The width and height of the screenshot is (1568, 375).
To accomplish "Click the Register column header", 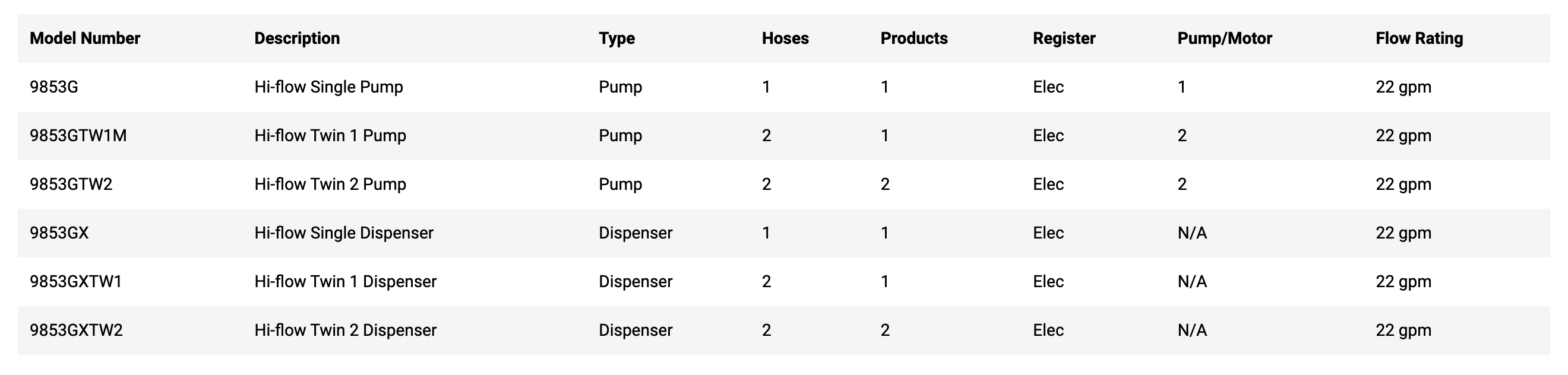I will 1064,39.
